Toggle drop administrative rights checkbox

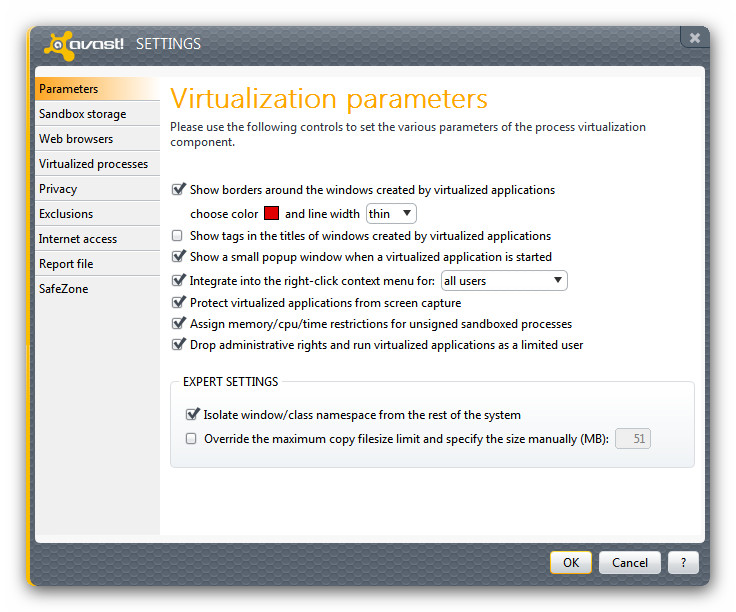click(x=179, y=345)
